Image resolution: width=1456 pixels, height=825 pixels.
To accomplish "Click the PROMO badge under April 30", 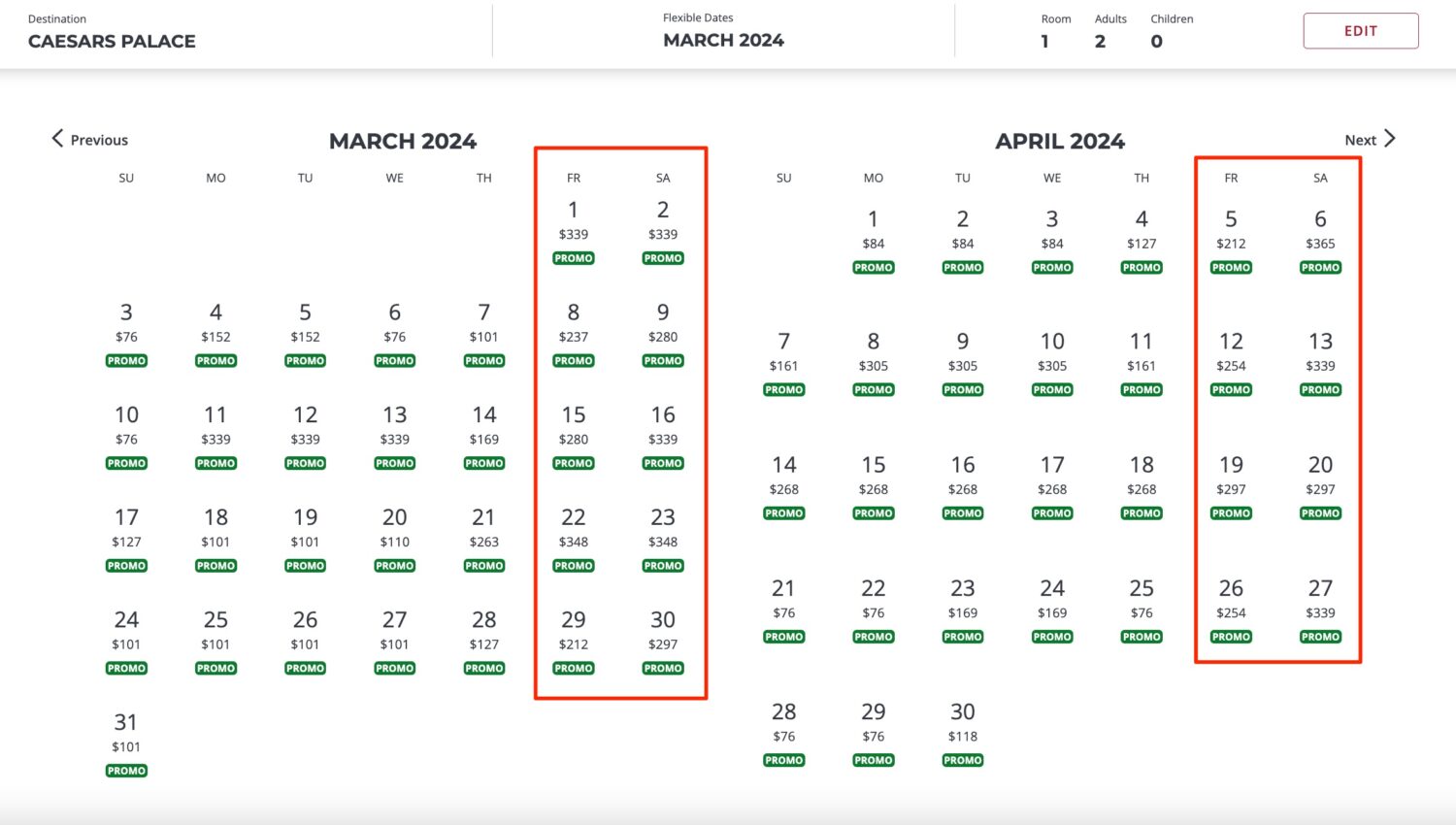I will pyautogui.click(x=962, y=760).
